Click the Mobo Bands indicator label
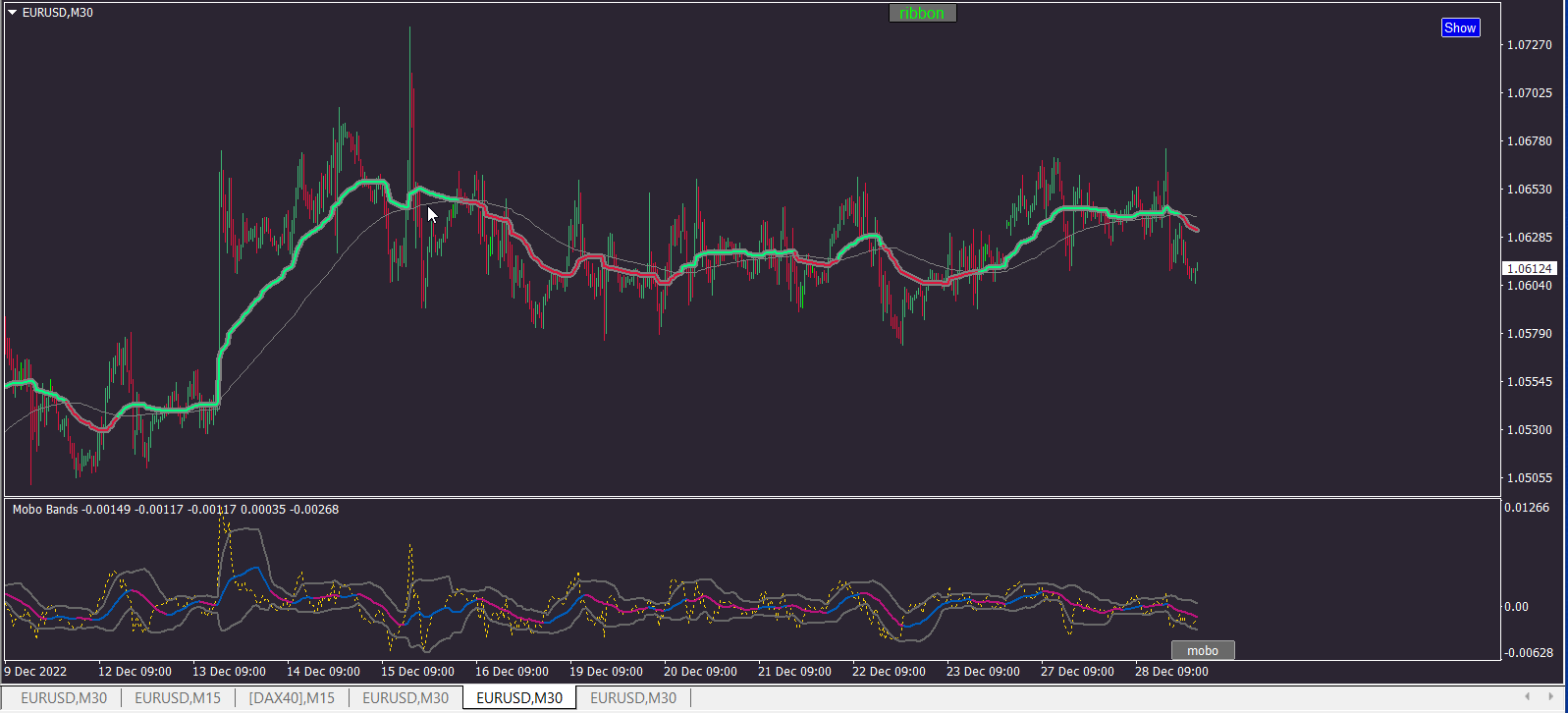The image size is (1568, 713). [x=45, y=510]
